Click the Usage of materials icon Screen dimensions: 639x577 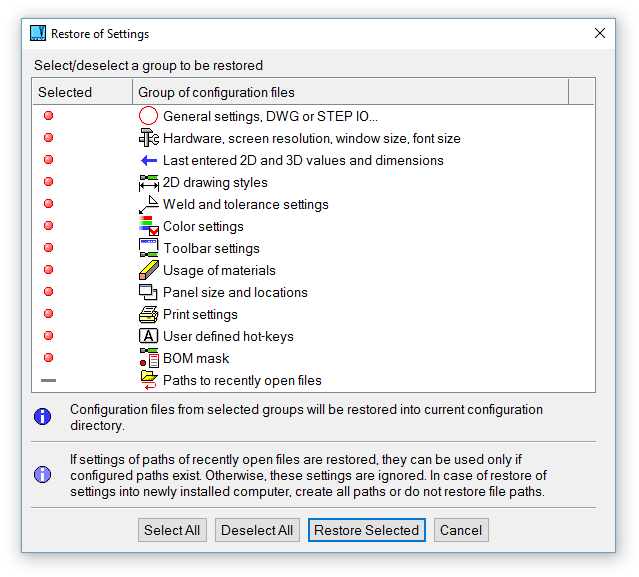pos(148,270)
